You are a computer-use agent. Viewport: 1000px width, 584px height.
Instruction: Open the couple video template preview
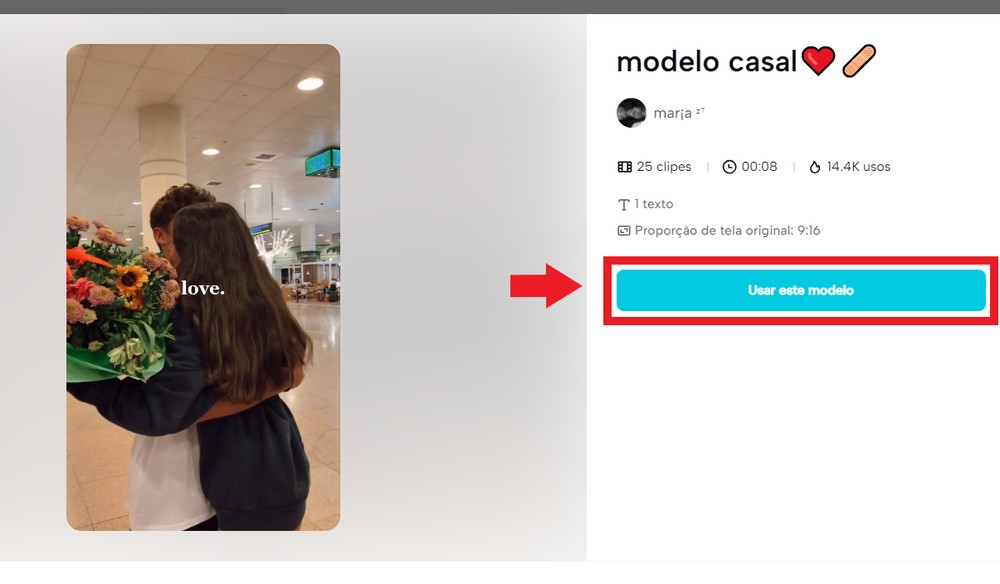pos(203,287)
